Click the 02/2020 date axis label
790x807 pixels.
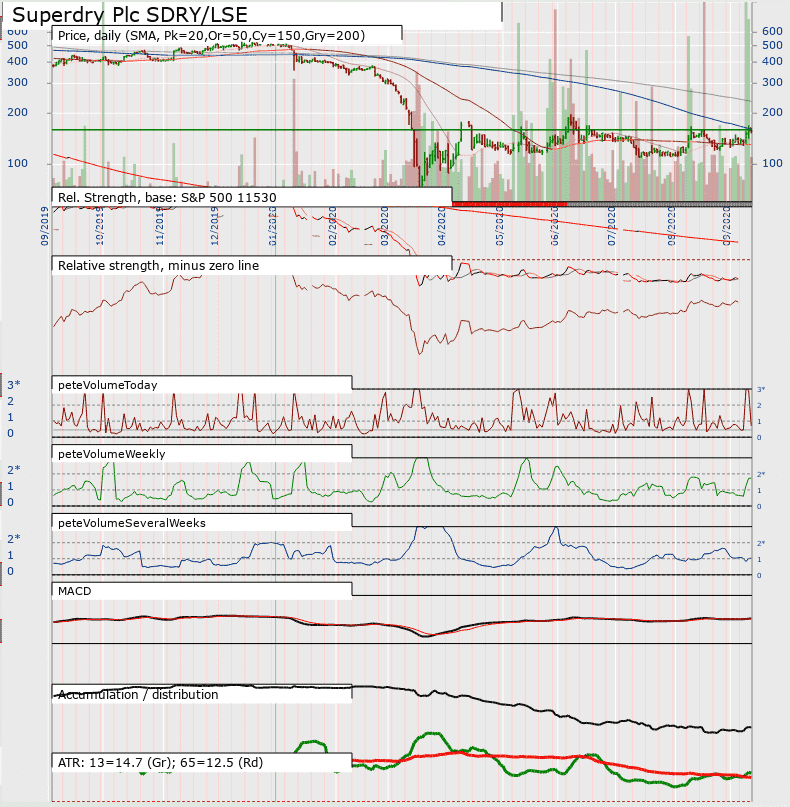coord(332,226)
